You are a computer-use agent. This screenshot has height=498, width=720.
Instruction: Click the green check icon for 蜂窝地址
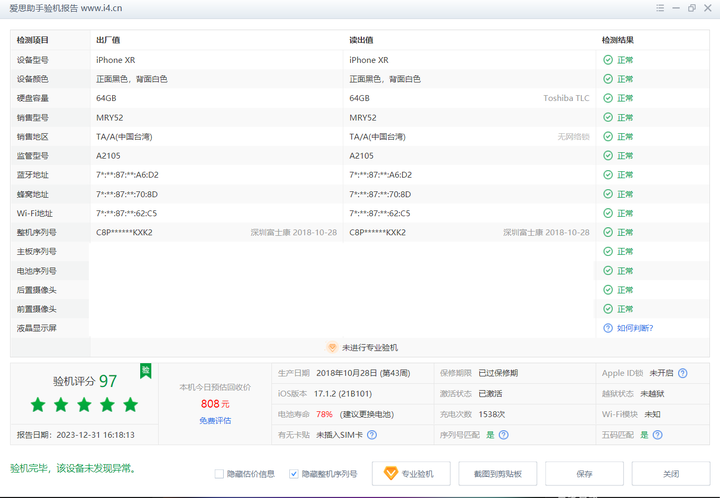608,194
